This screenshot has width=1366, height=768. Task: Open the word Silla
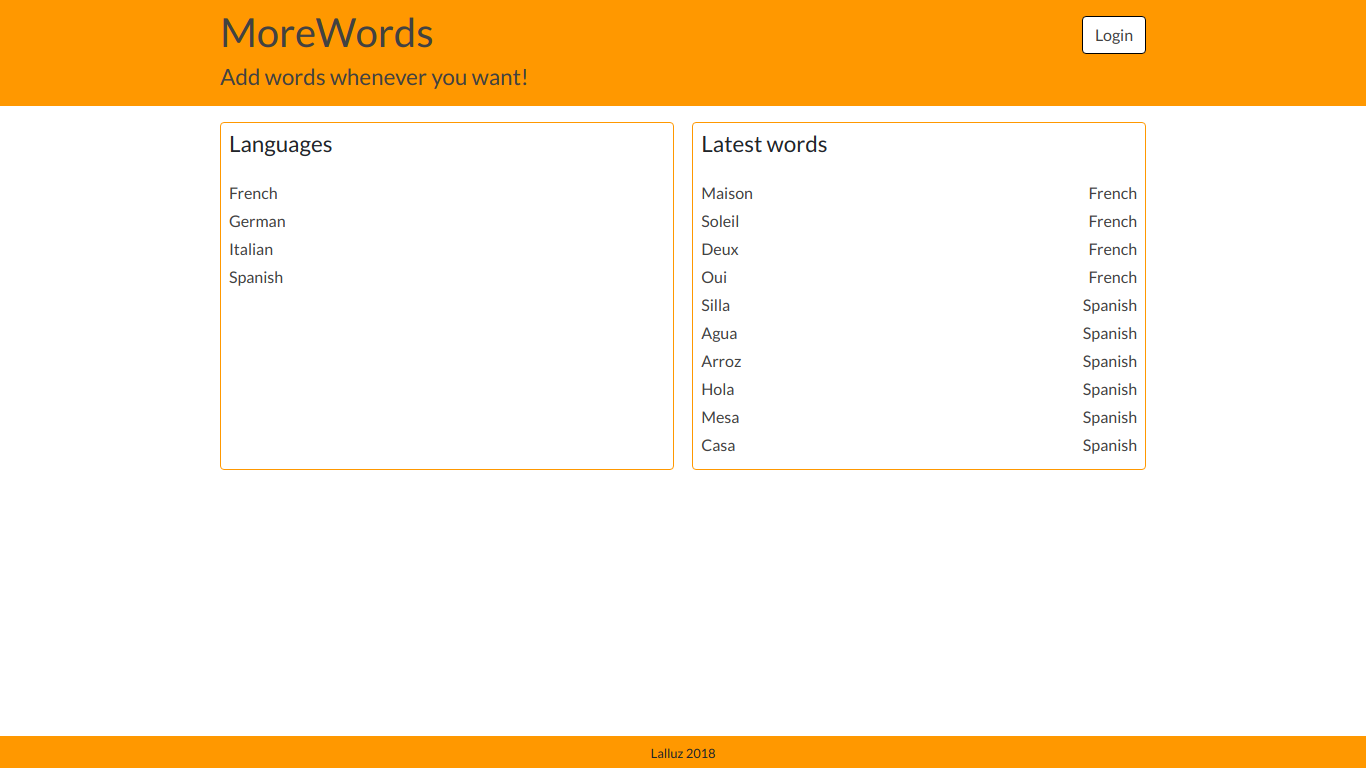[715, 305]
